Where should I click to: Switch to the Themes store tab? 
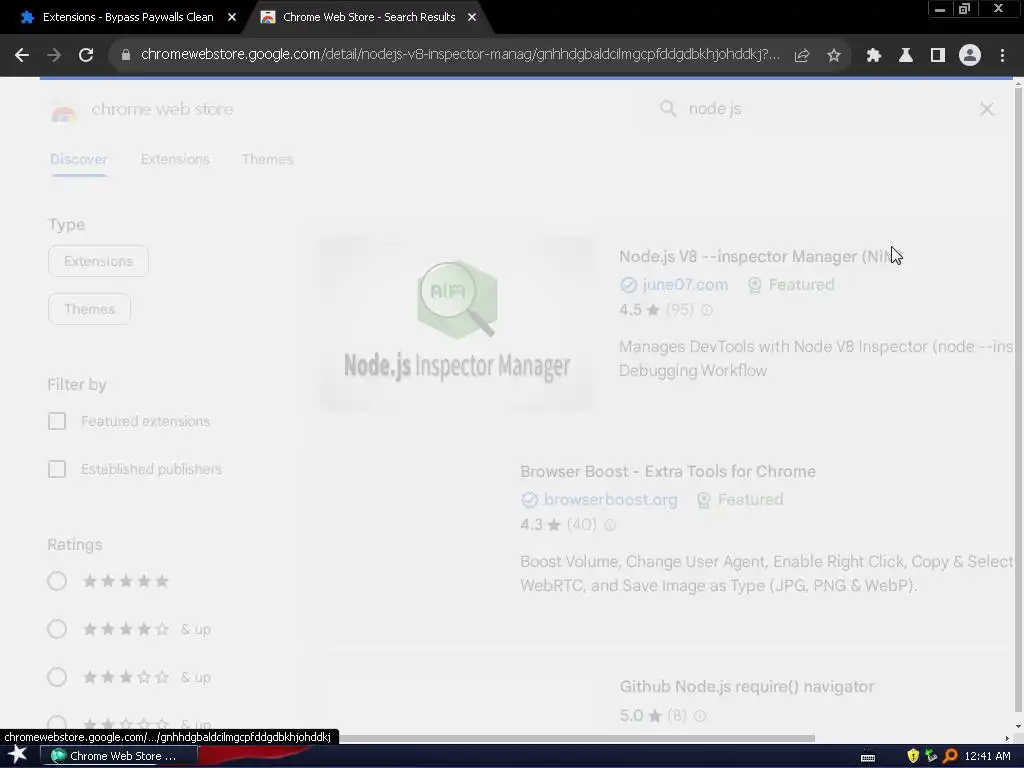pos(267,159)
